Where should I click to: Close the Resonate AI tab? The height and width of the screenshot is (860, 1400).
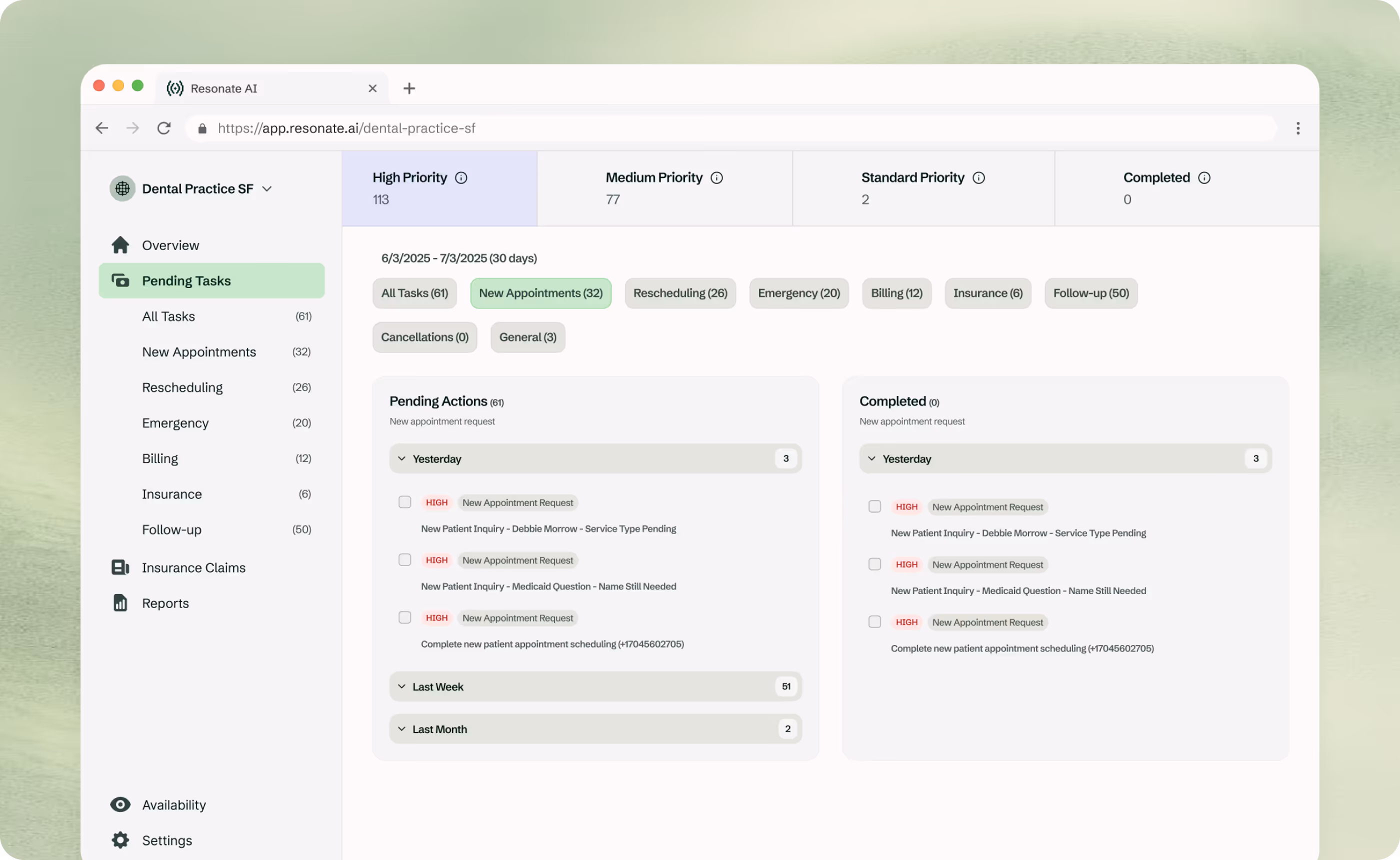tap(372, 88)
